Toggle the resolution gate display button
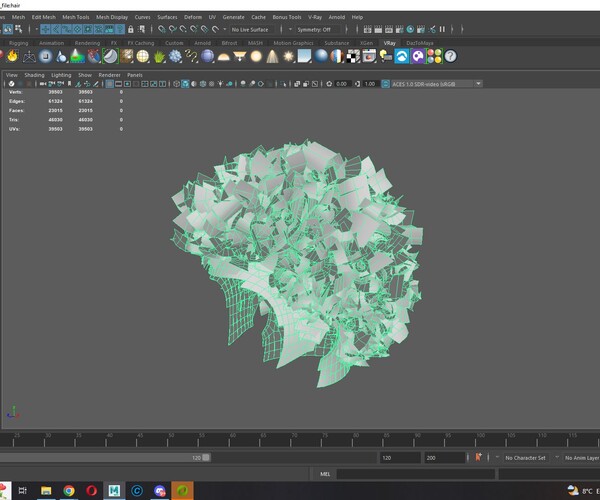The height and width of the screenshot is (500, 600). tap(127, 84)
